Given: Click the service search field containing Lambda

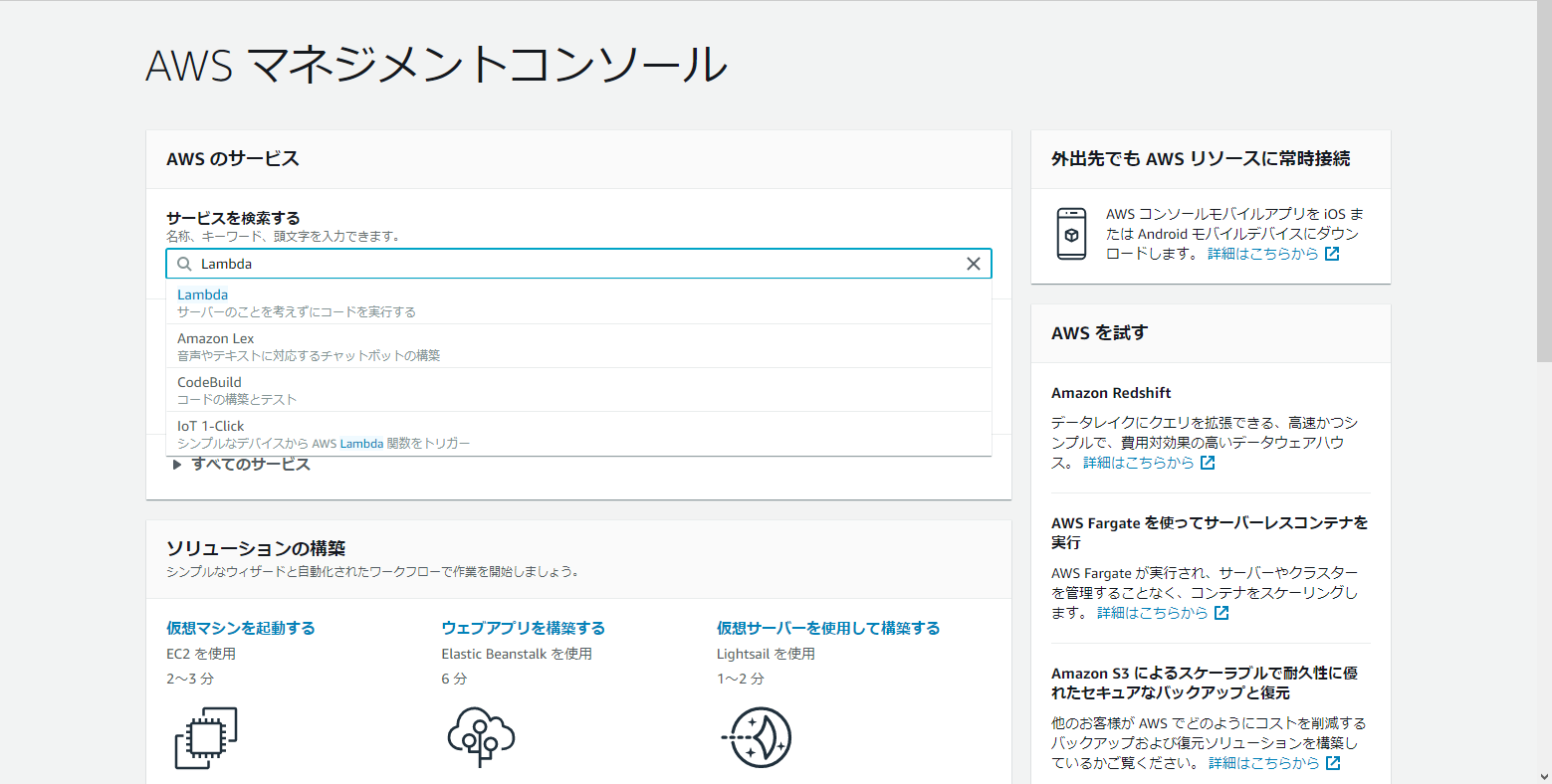Looking at the screenshot, I should point(578,264).
